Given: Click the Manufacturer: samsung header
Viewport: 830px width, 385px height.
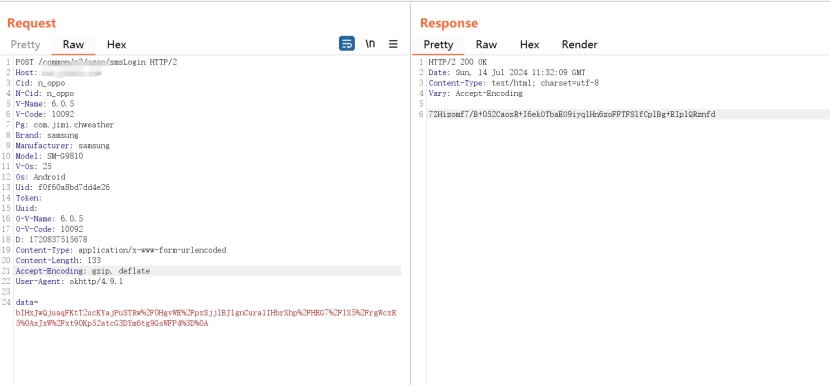Looking at the screenshot, I should pyautogui.click(x=62, y=146).
